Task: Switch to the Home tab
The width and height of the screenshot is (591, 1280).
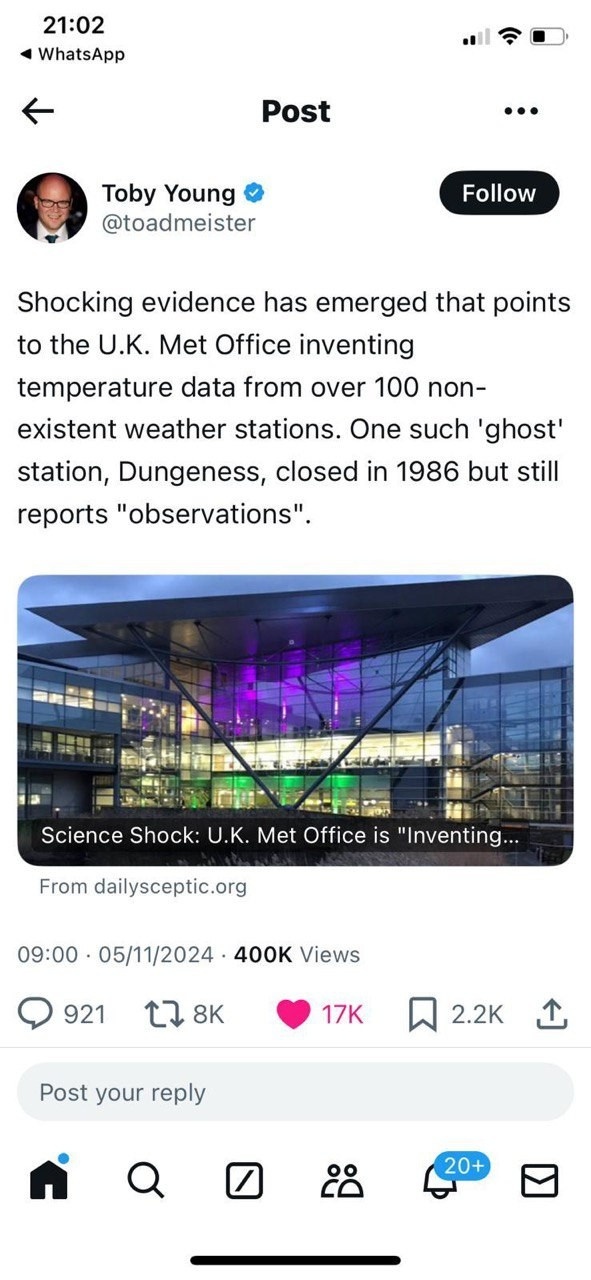Action: pyautogui.click(x=49, y=1180)
